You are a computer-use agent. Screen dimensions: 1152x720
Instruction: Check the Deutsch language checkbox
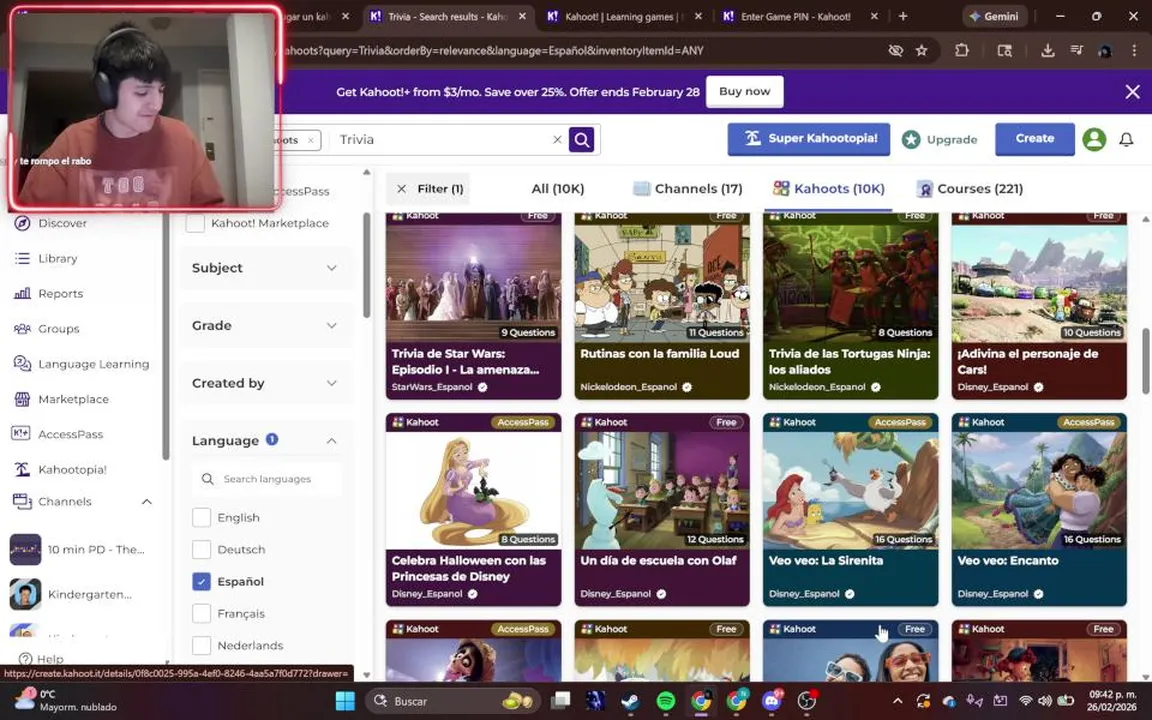(x=201, y=550)
